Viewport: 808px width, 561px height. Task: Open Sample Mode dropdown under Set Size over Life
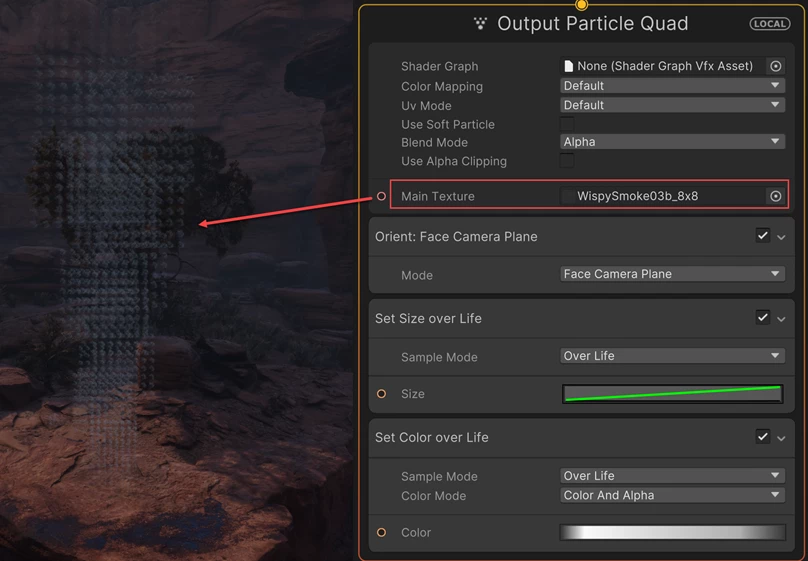pyautogui.click(x=672, y=356)
